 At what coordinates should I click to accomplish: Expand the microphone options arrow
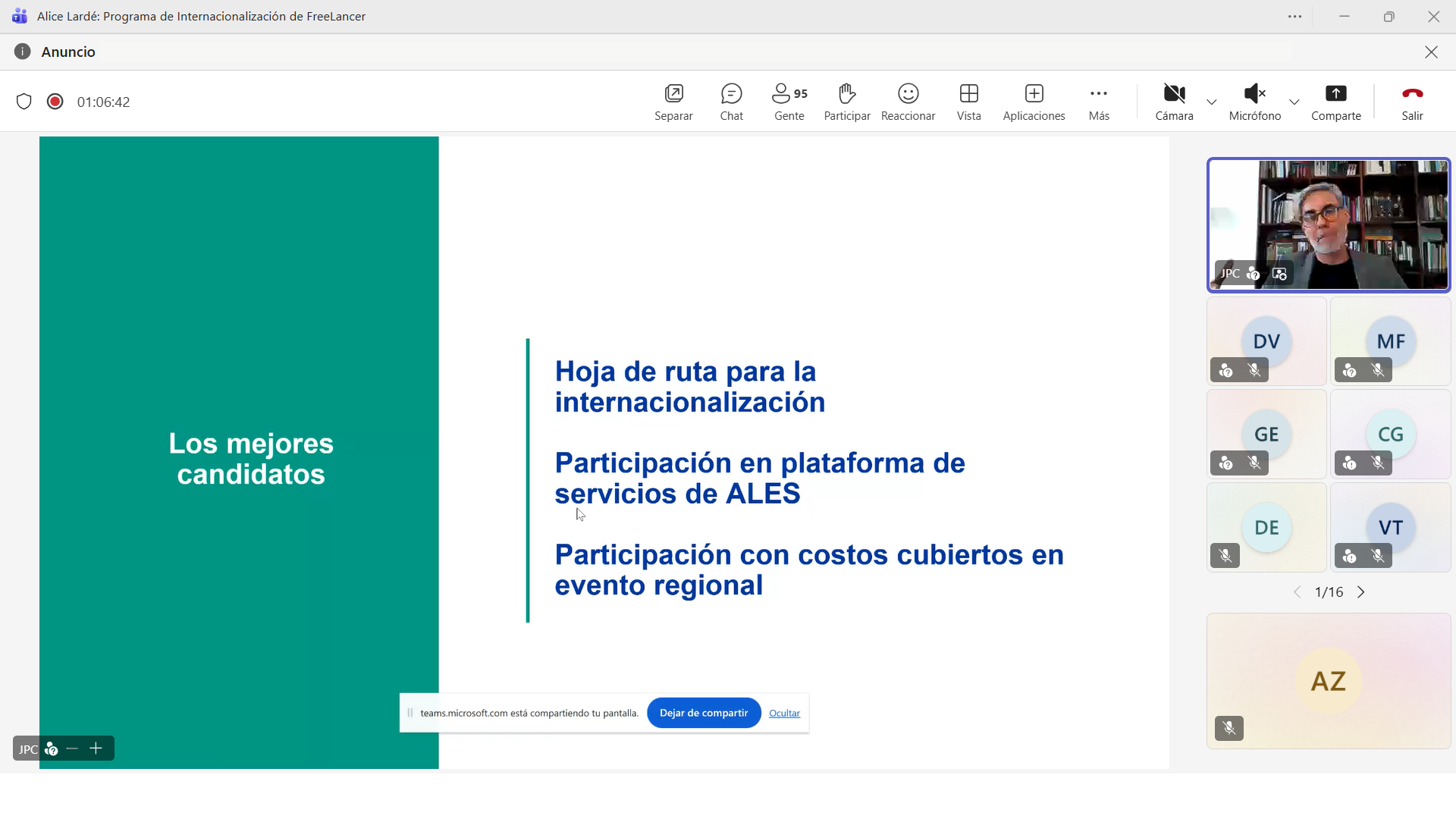pyautogui.click(x=1294, y=102)
